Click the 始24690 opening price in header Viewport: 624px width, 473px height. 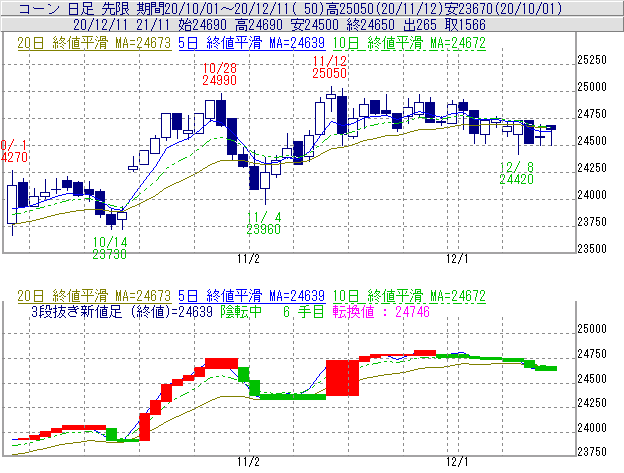click(x=203, y=25)
